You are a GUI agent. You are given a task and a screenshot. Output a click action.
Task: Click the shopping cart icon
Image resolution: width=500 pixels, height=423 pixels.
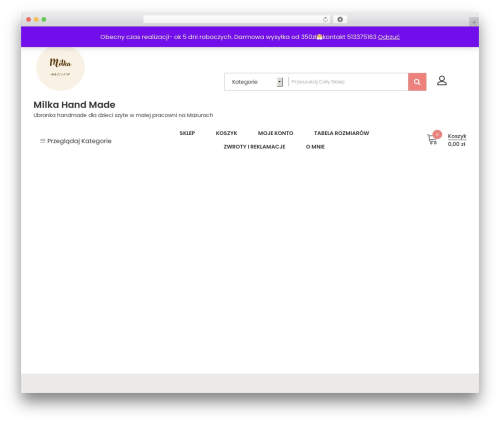click(432, 139)
